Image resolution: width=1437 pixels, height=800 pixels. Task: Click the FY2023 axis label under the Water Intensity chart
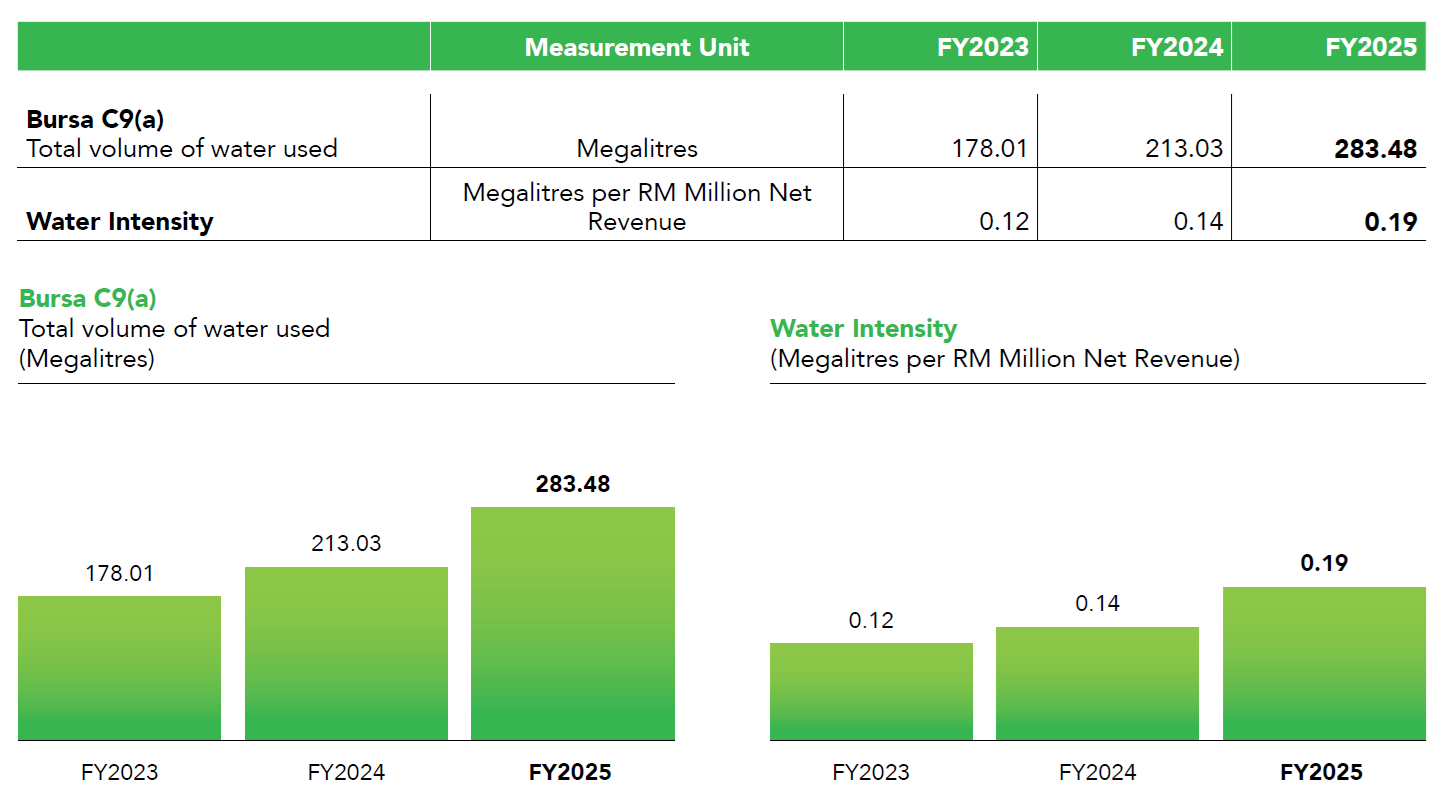(x=871, y=772)
